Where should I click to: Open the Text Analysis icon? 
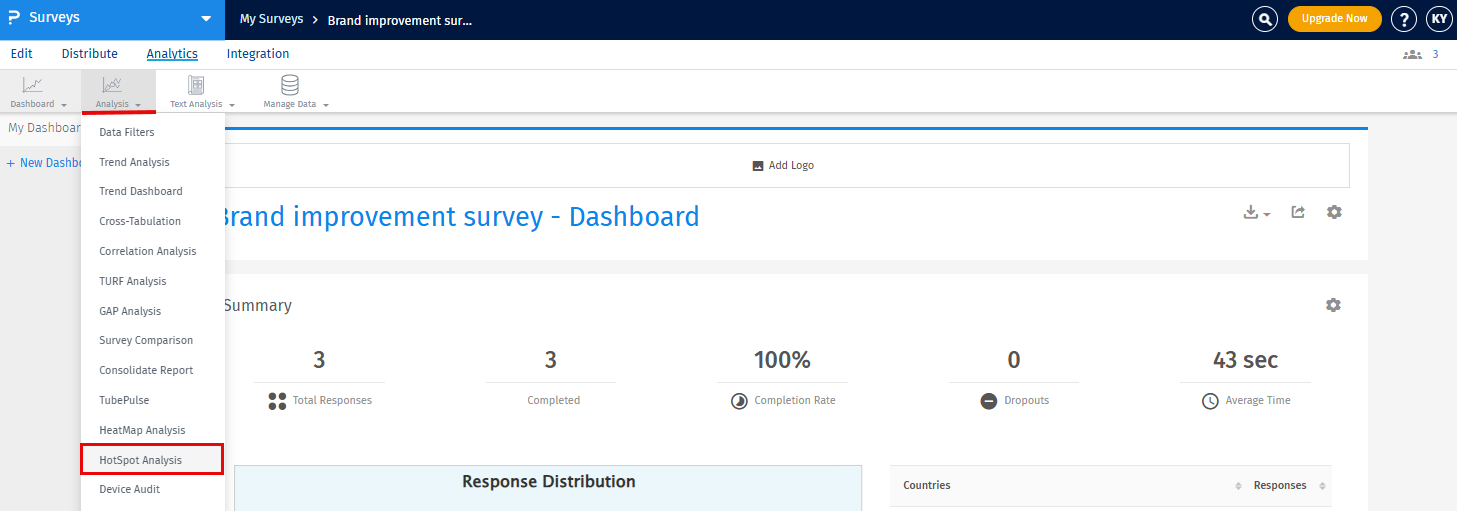pos(196,85)
